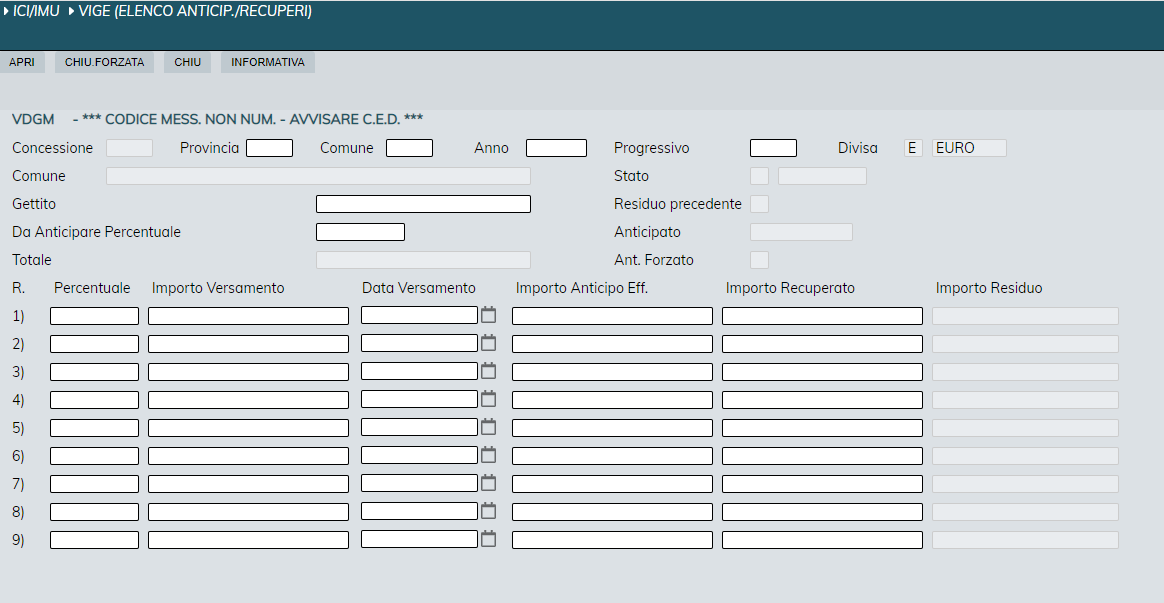Open the calendar picker for row 6
Viewport: 1164px width, 603px height.
488,455
